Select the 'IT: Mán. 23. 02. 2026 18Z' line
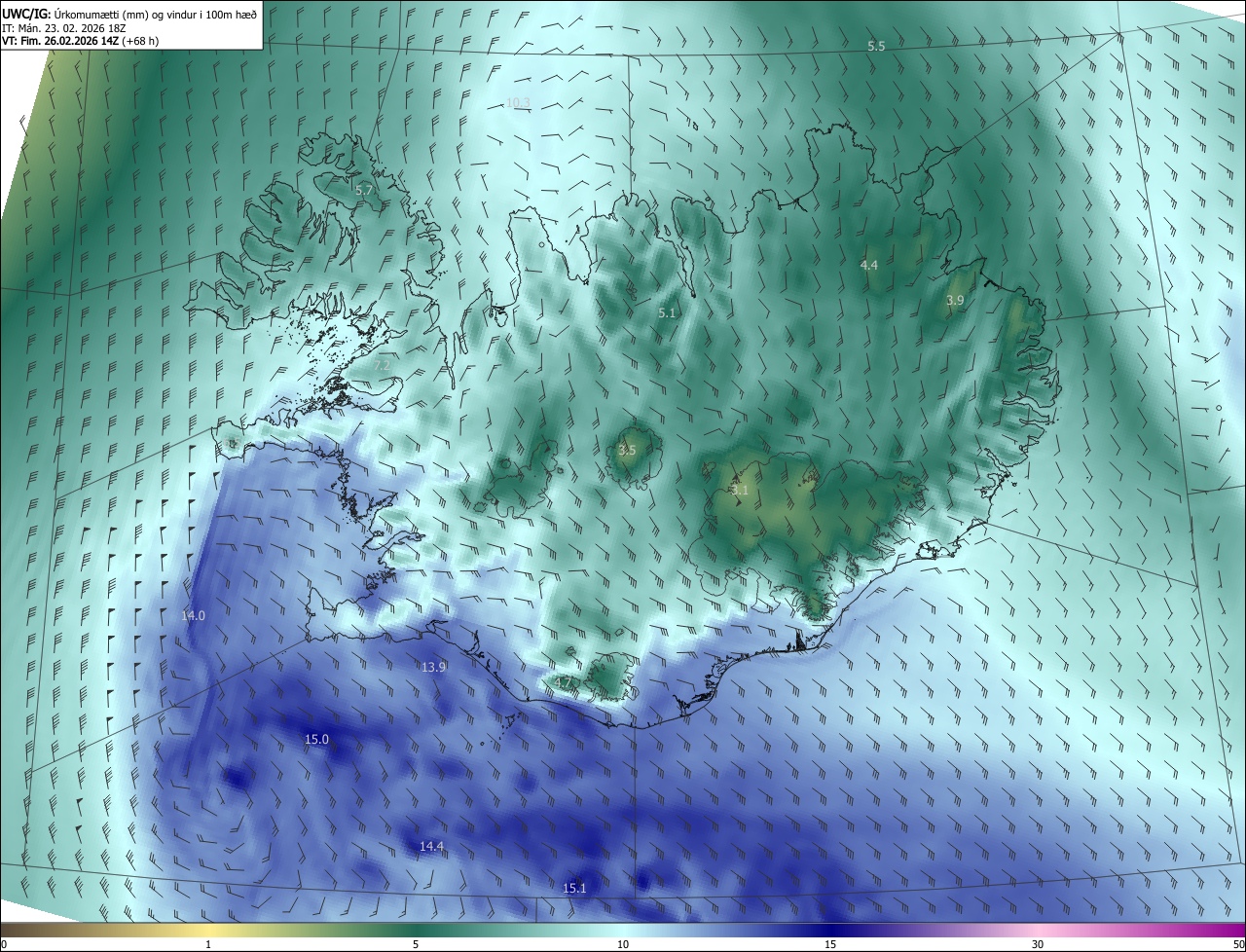The height and width of the screenshot is (952, 1246). (x=62, y=27)
